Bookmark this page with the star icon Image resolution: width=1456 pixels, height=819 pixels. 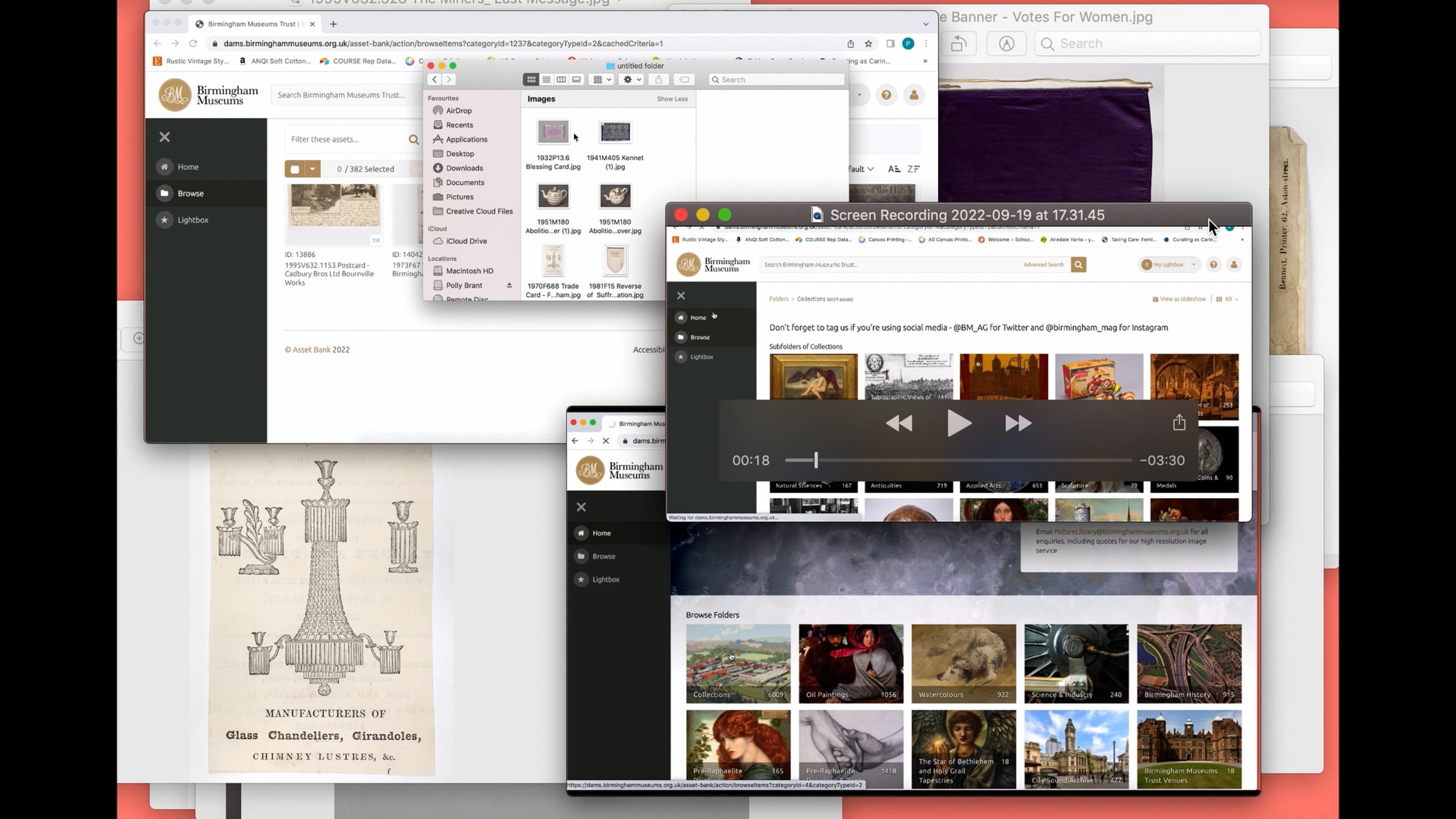pyautogui.click(x=868, y=44)
